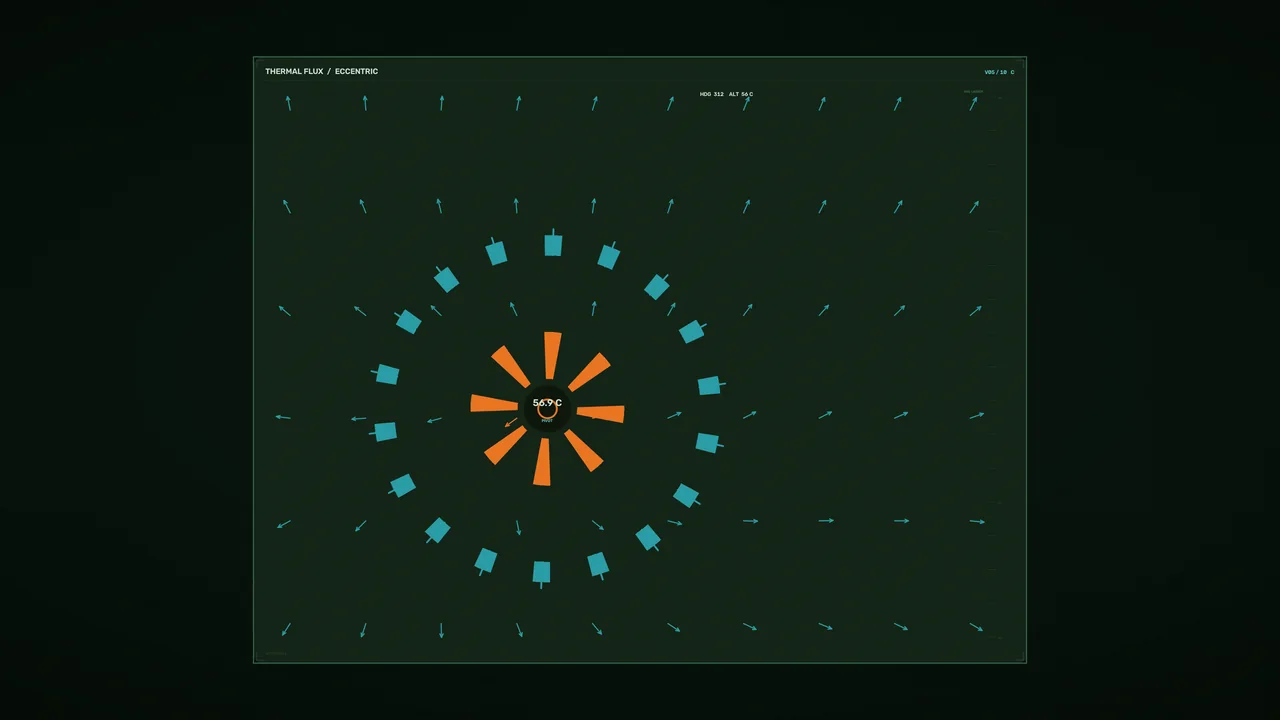This screenshot has width=1280, height=720.
Task: Click the V05 / 10 C readout
Action: [x=999, y=72]
